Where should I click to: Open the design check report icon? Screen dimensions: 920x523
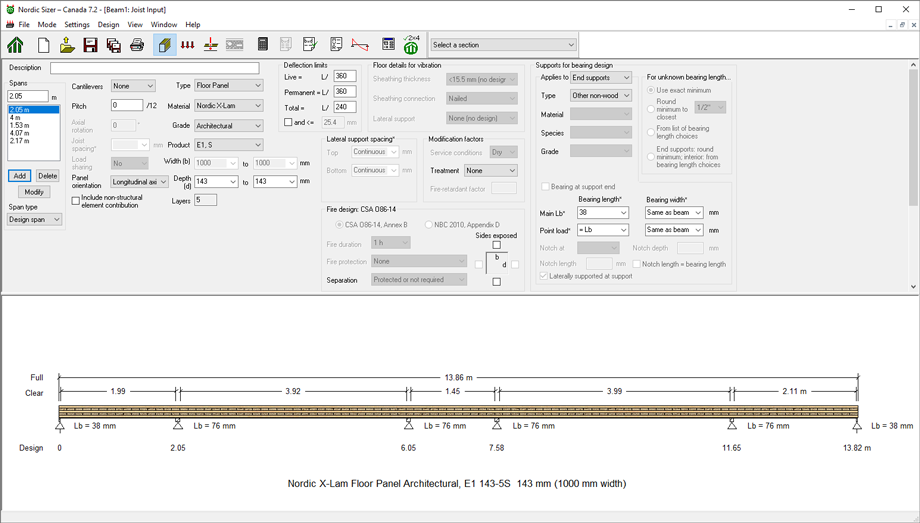click(x=310, y=45)
